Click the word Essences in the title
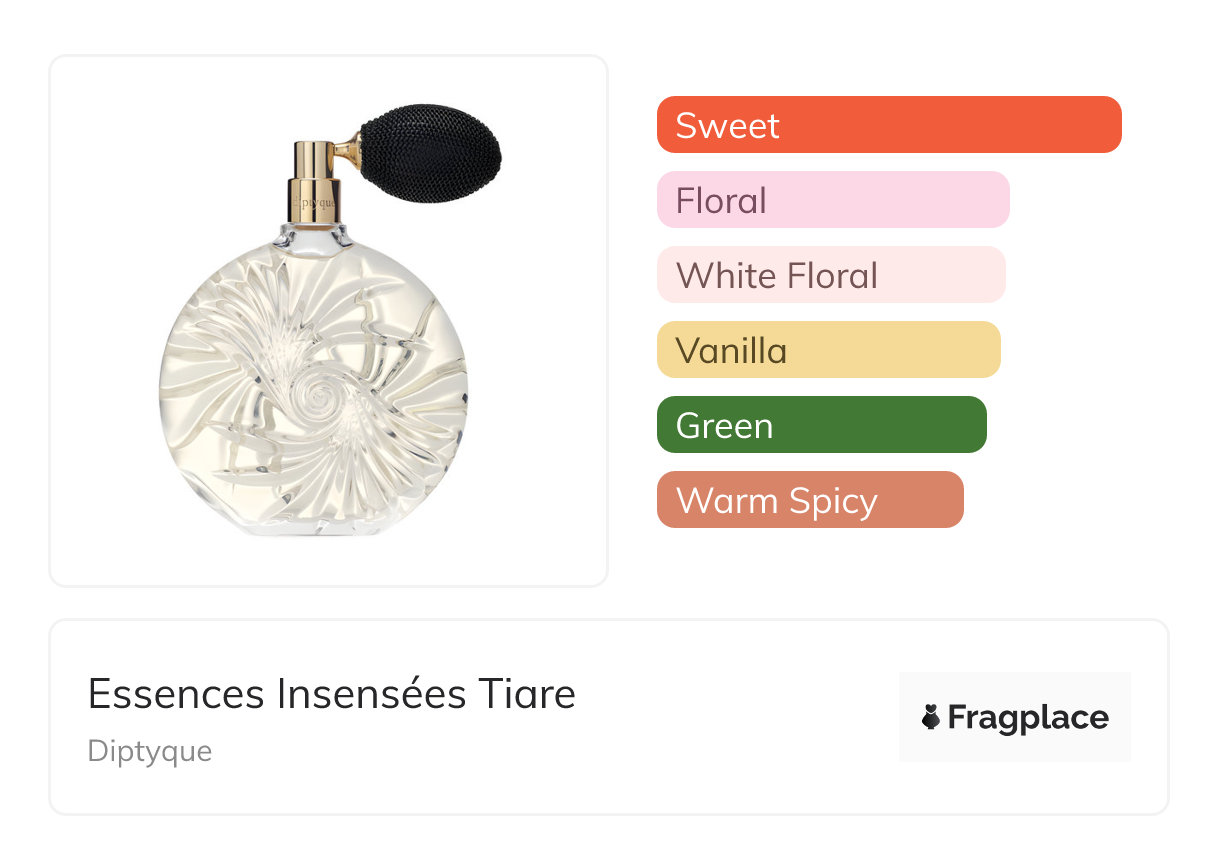 coord(177,694)
